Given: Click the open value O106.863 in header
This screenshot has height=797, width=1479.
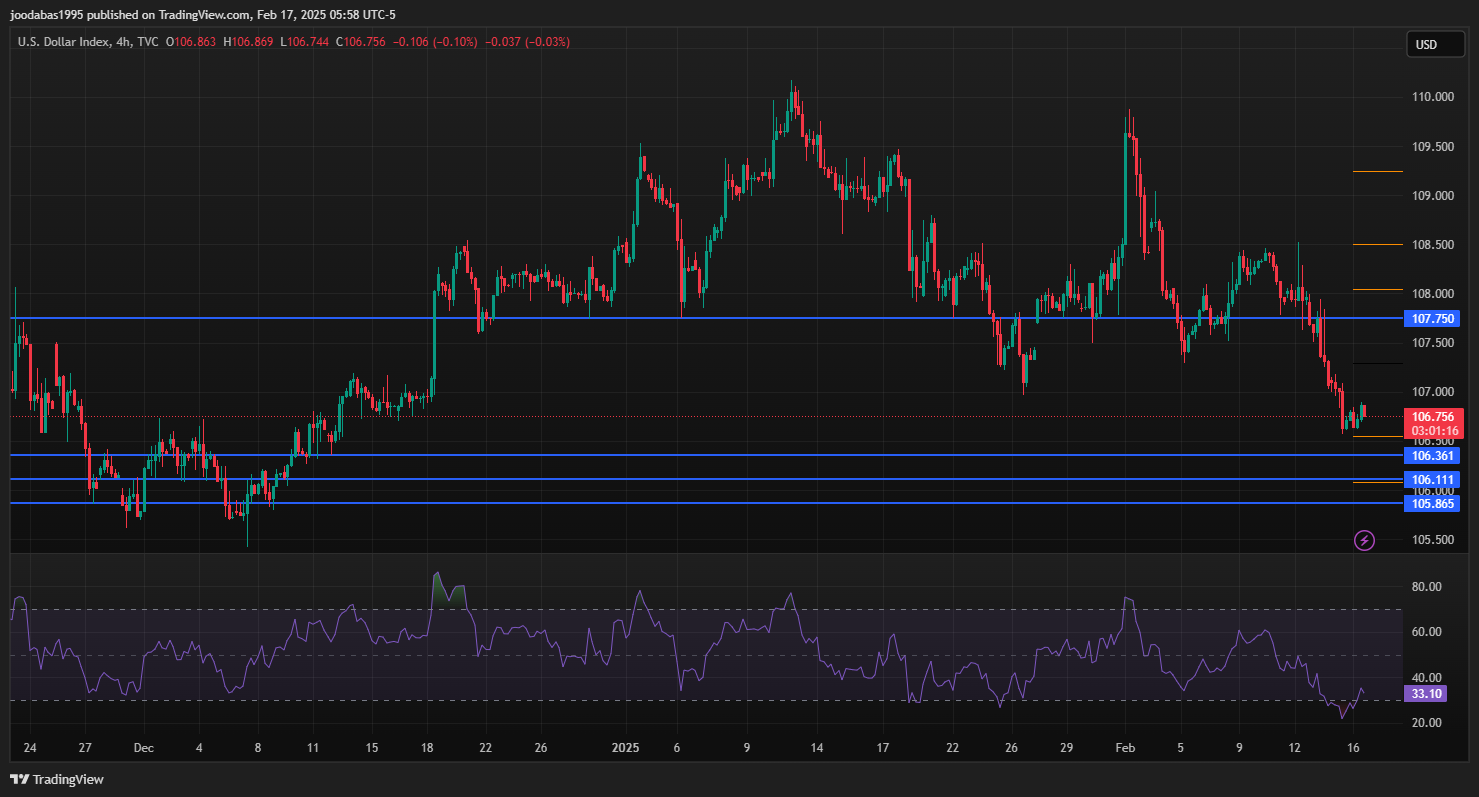Looking at the screenshot, I should click(191, 42).
